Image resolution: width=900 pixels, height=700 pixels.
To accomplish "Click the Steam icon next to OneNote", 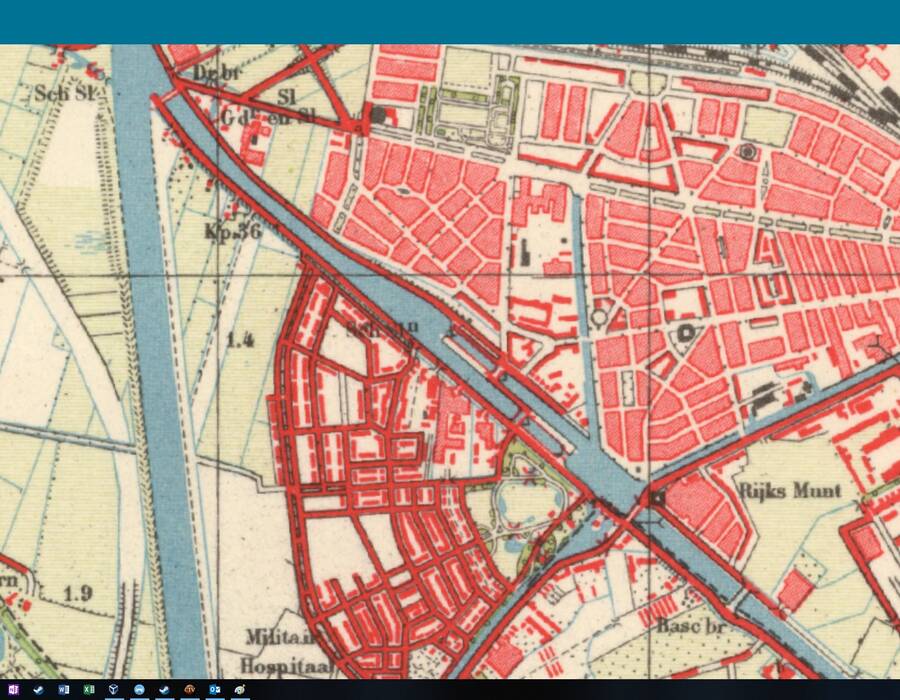I will tap(38, 689).
